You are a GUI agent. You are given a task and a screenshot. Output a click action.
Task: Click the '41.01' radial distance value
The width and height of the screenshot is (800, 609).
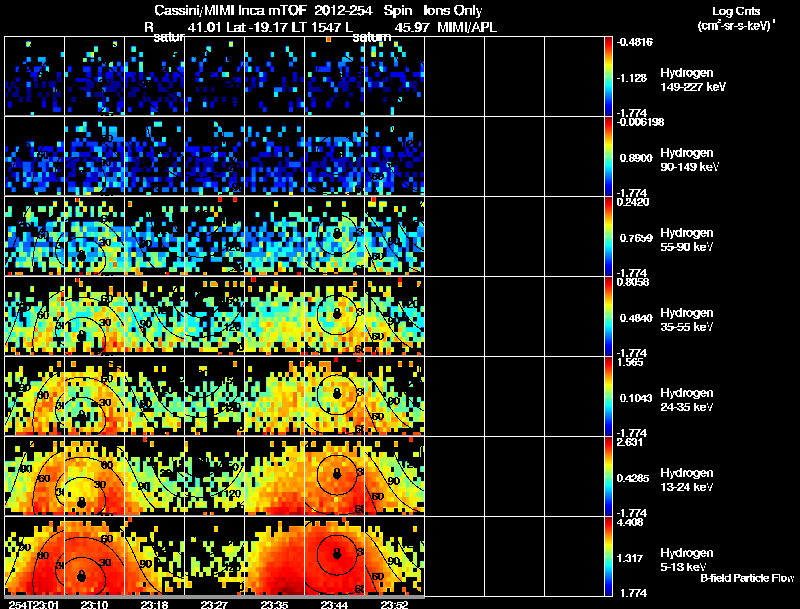pyautogui.click(x=205, y=27)
